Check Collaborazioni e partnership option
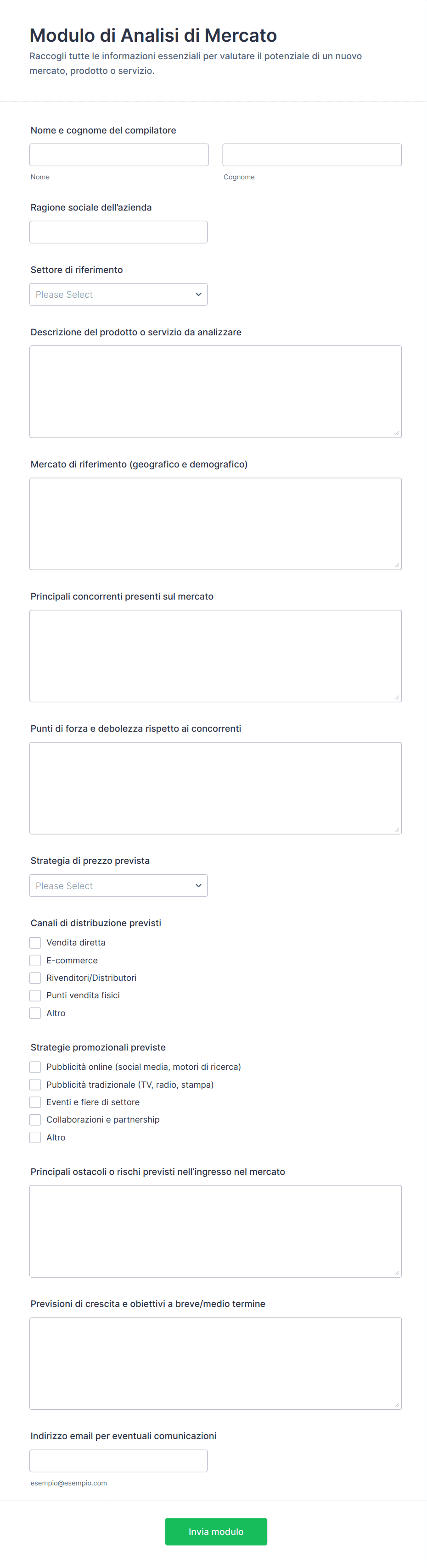Screen dimensions: 427x1568 click(x=35, y=1119)
